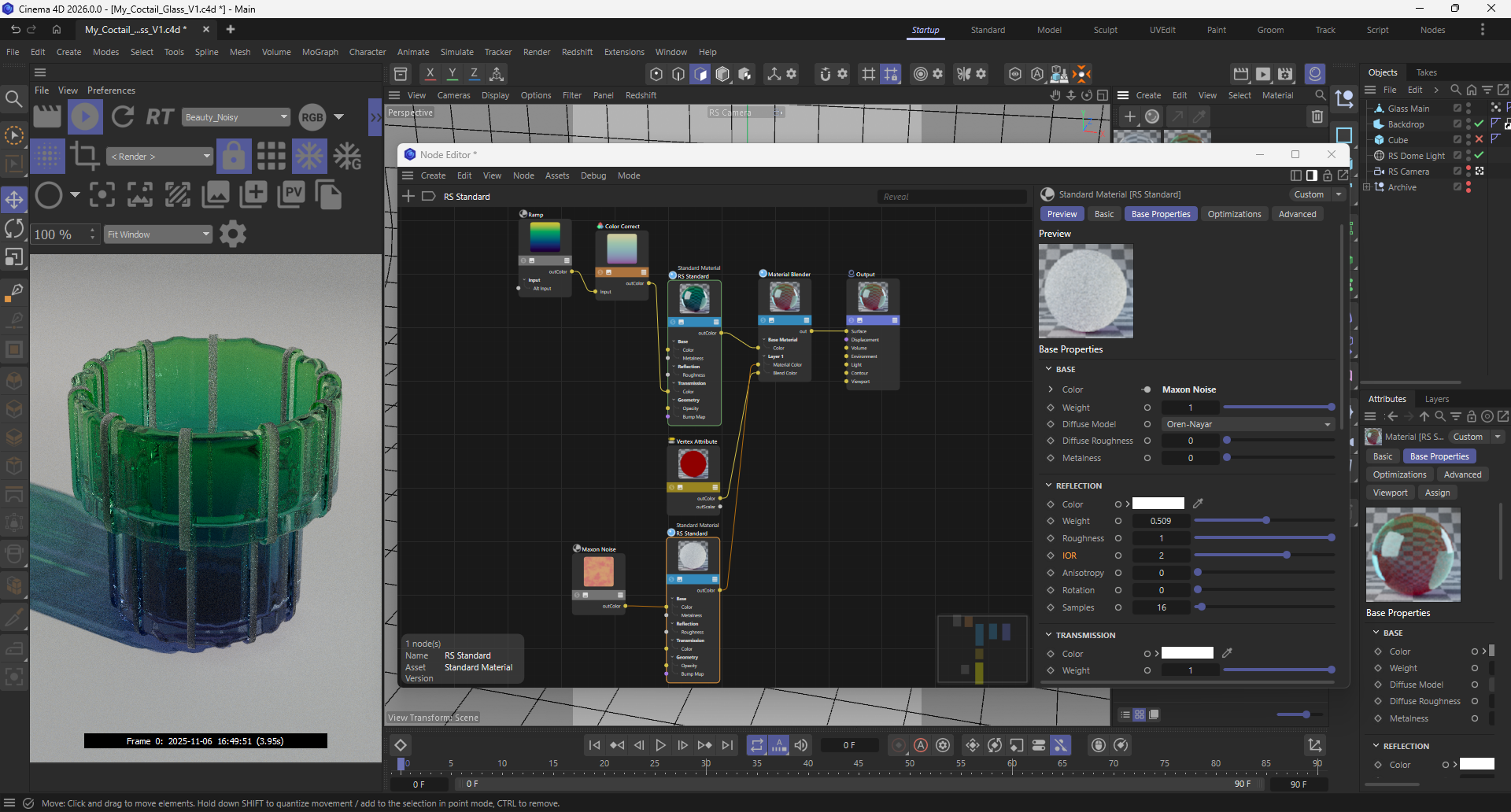Click the Layers tab beside Attributes
This screenshot has height=812, width=1511.
tap(1436, 399)
